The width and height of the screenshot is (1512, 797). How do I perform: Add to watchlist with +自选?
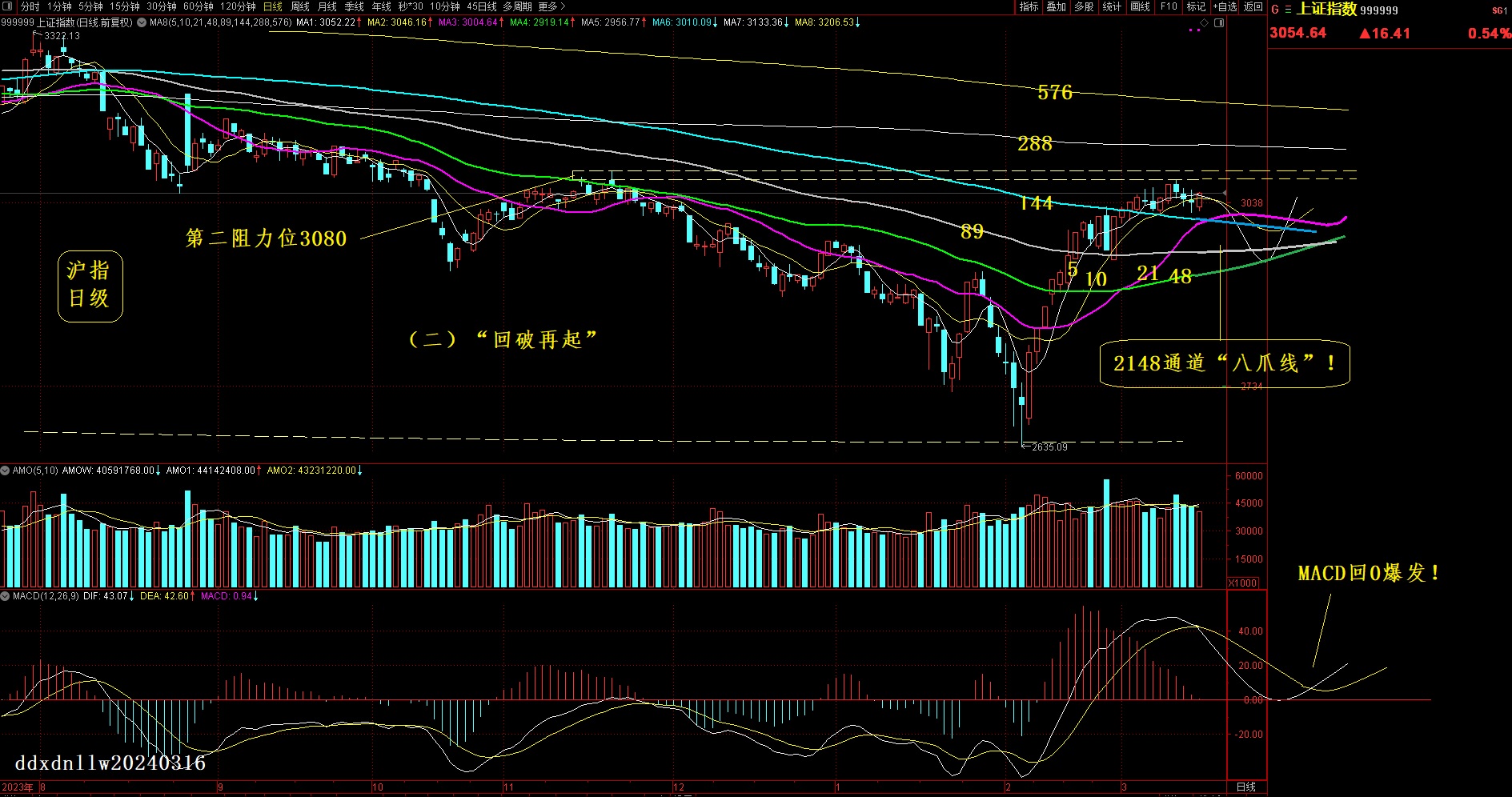pyautogui.click(x=1225, y=6)
